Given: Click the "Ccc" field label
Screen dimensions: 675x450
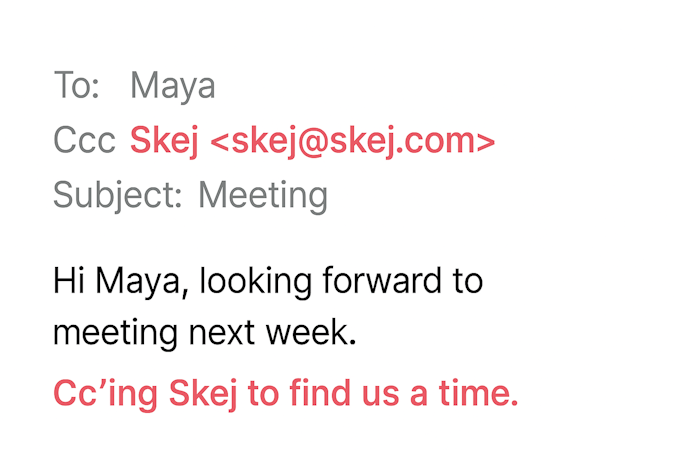Looking at the screenshot, I should click(x=84, y=141).
